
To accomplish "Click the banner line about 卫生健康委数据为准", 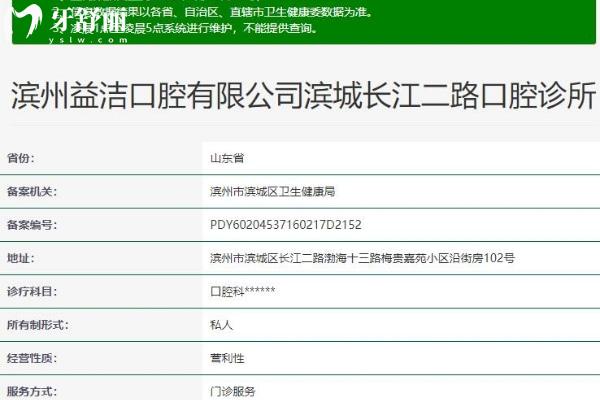I will tap(212, 12).
